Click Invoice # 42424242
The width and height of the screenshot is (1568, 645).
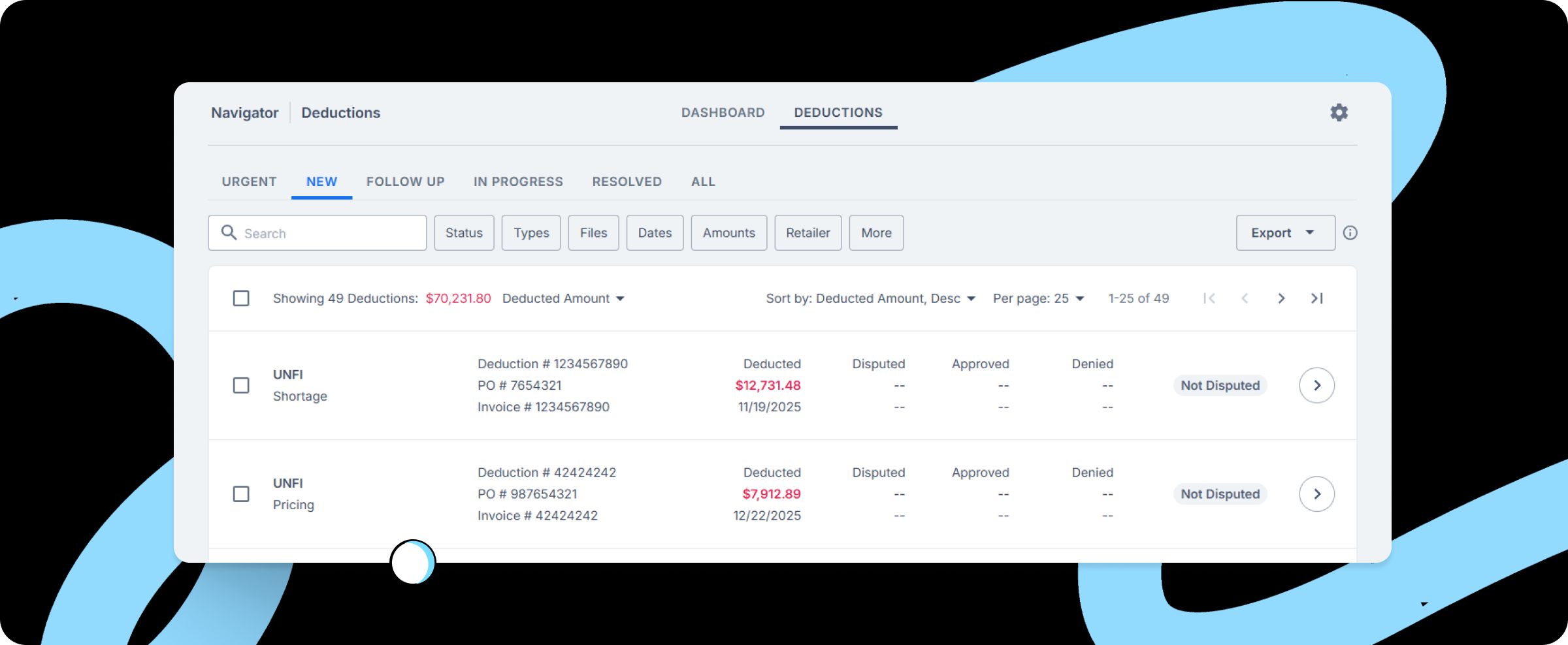coord(537,515)
